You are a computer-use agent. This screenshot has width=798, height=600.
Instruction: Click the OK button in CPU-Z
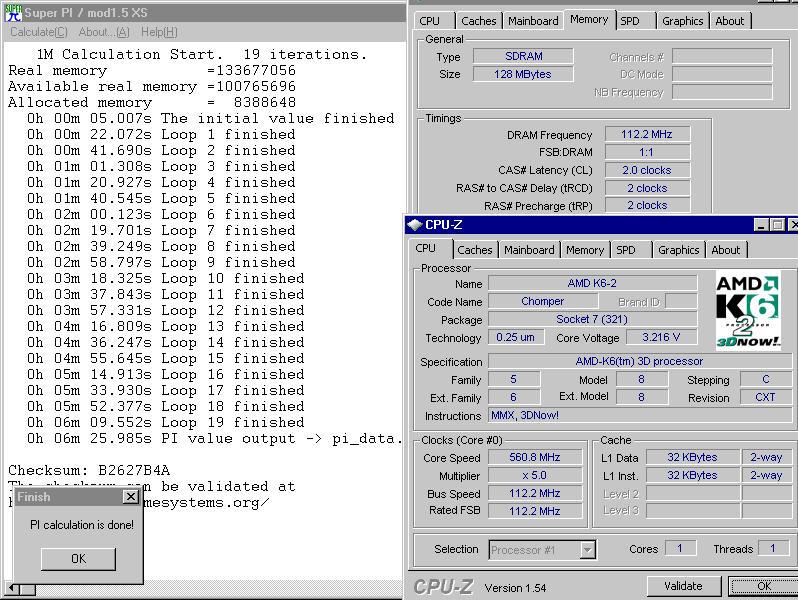(x=763, y=586)
